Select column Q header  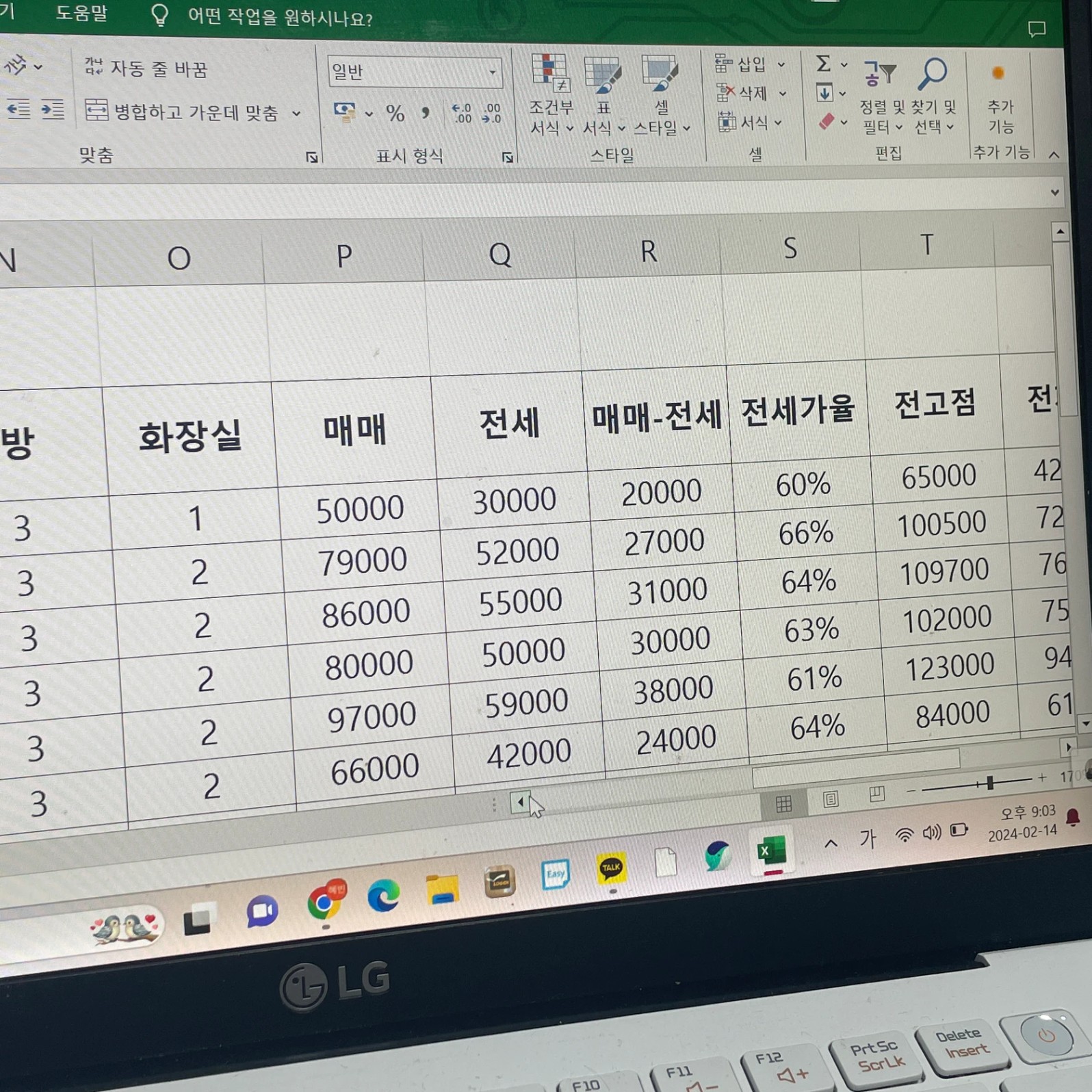pos(500,253)
